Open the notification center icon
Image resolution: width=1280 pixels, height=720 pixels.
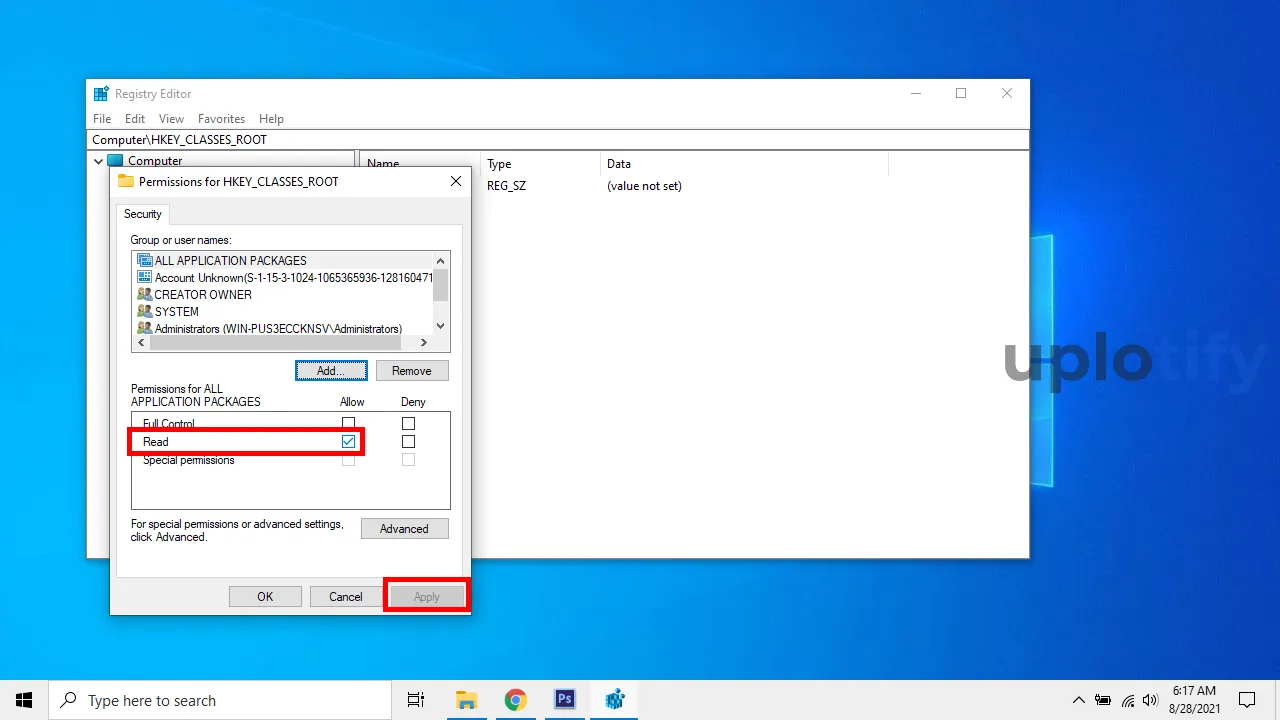click(1247, 700)
